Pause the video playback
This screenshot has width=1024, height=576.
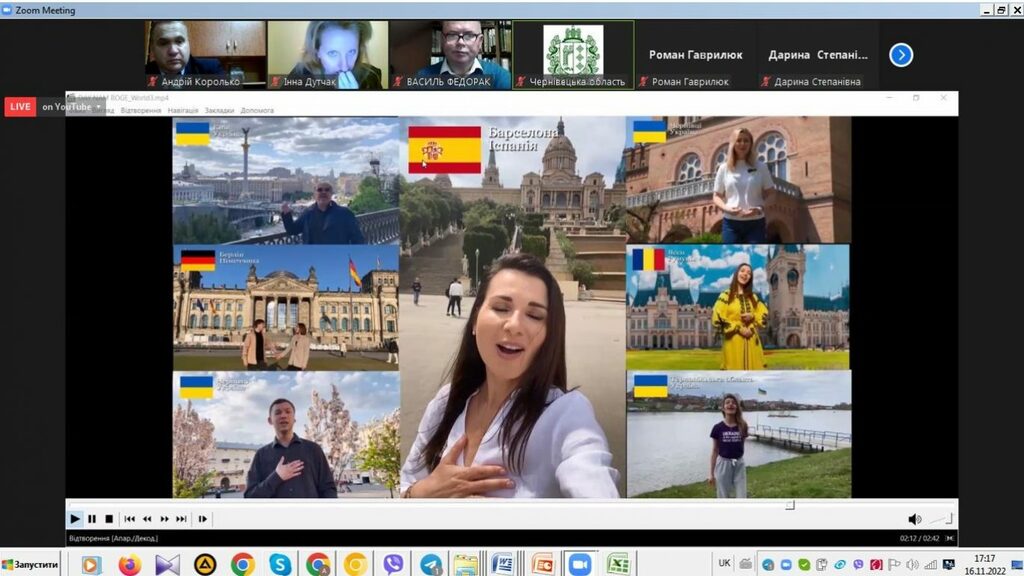coord(92,519)
